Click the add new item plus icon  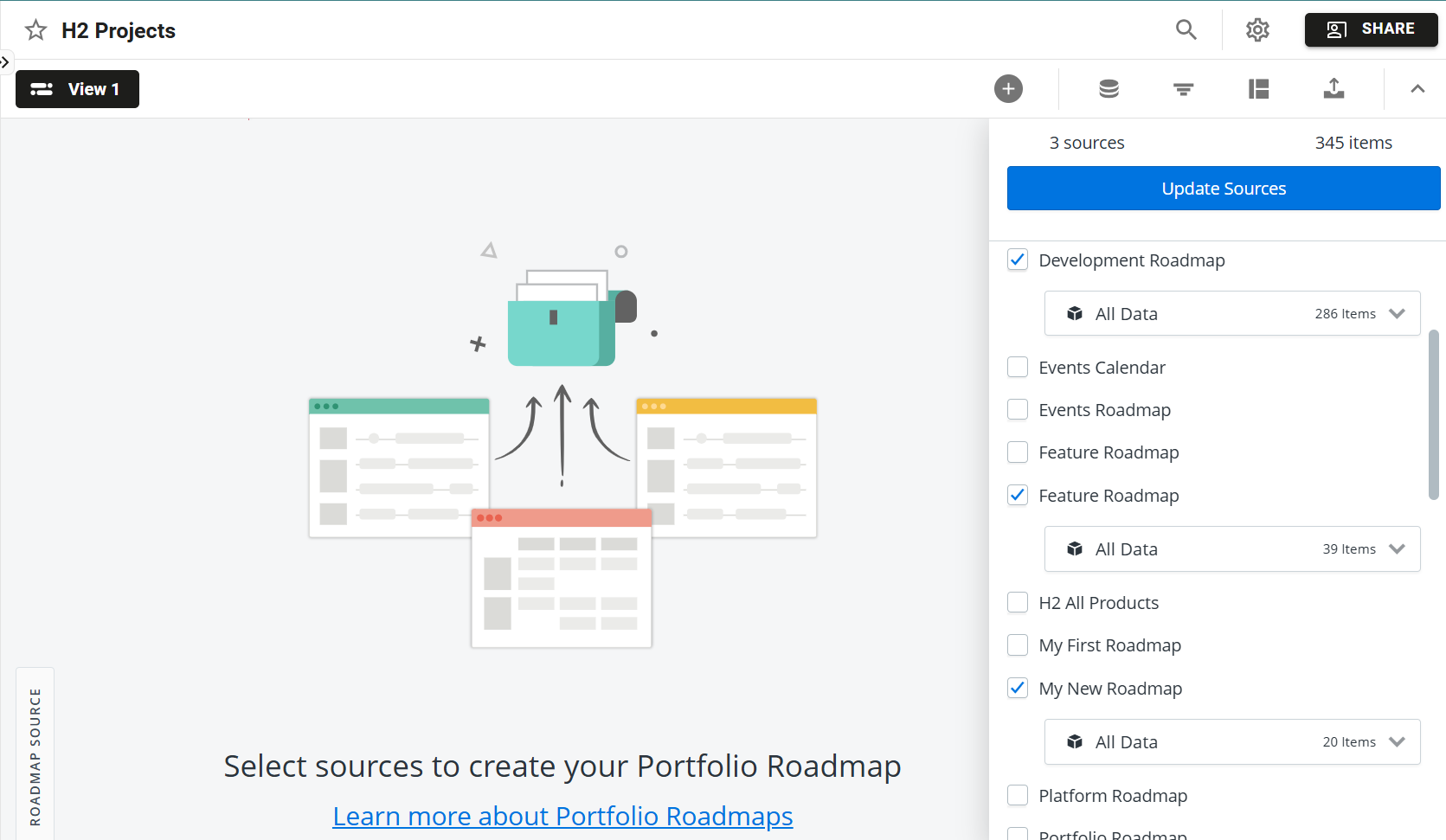point(1008,88)
